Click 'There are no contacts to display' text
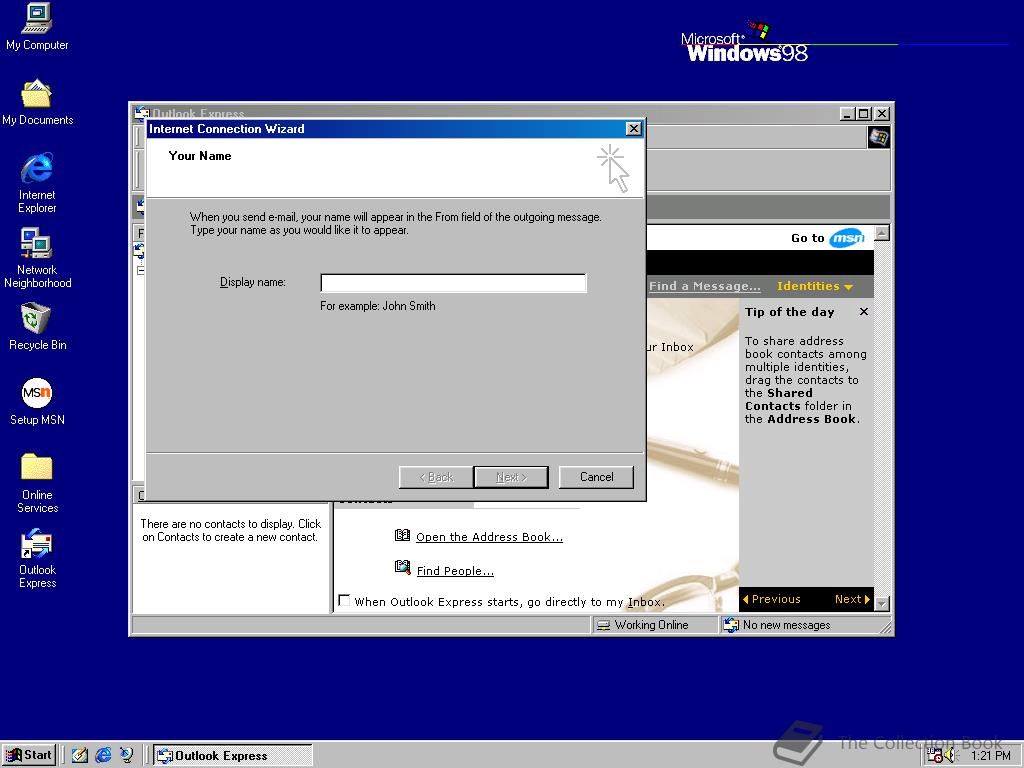Viewport: 1024px width, 768px height. [231, 530]
